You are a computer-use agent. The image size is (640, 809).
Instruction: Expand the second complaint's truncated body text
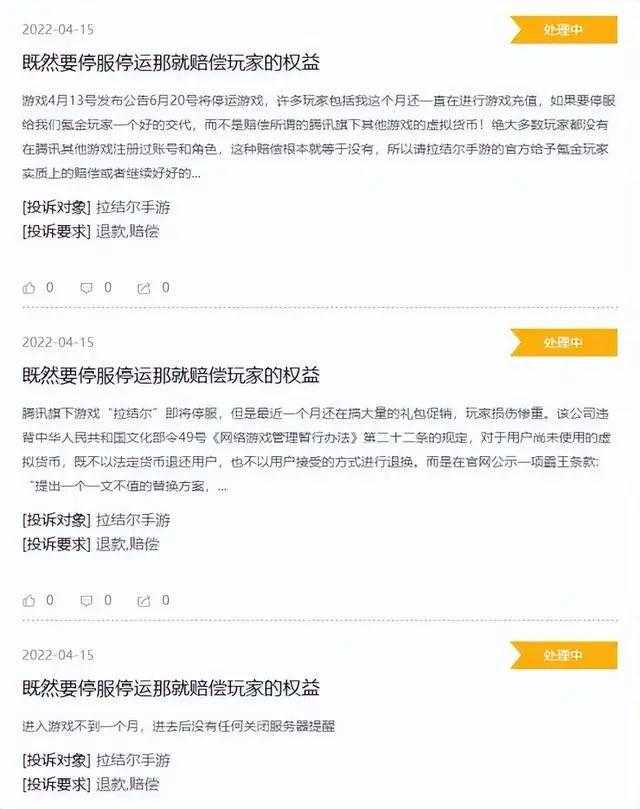coord(222,487)
